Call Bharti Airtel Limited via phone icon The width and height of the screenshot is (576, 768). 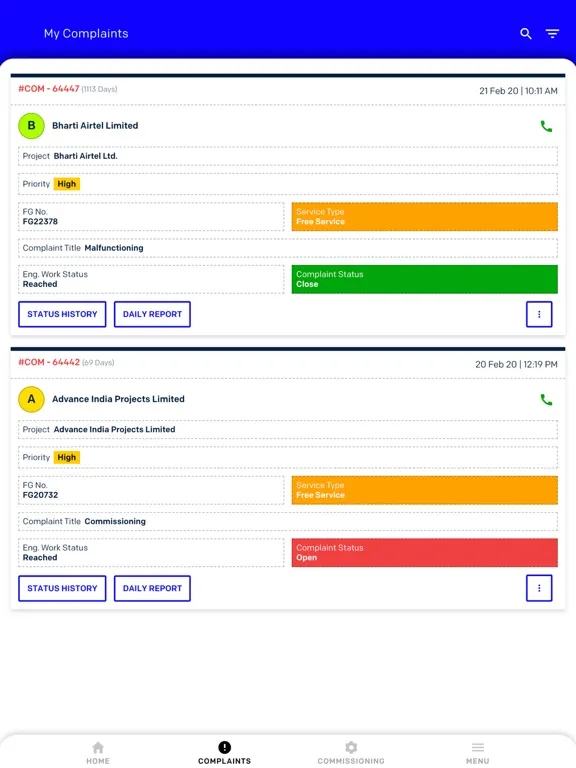(x=546, y=126)
